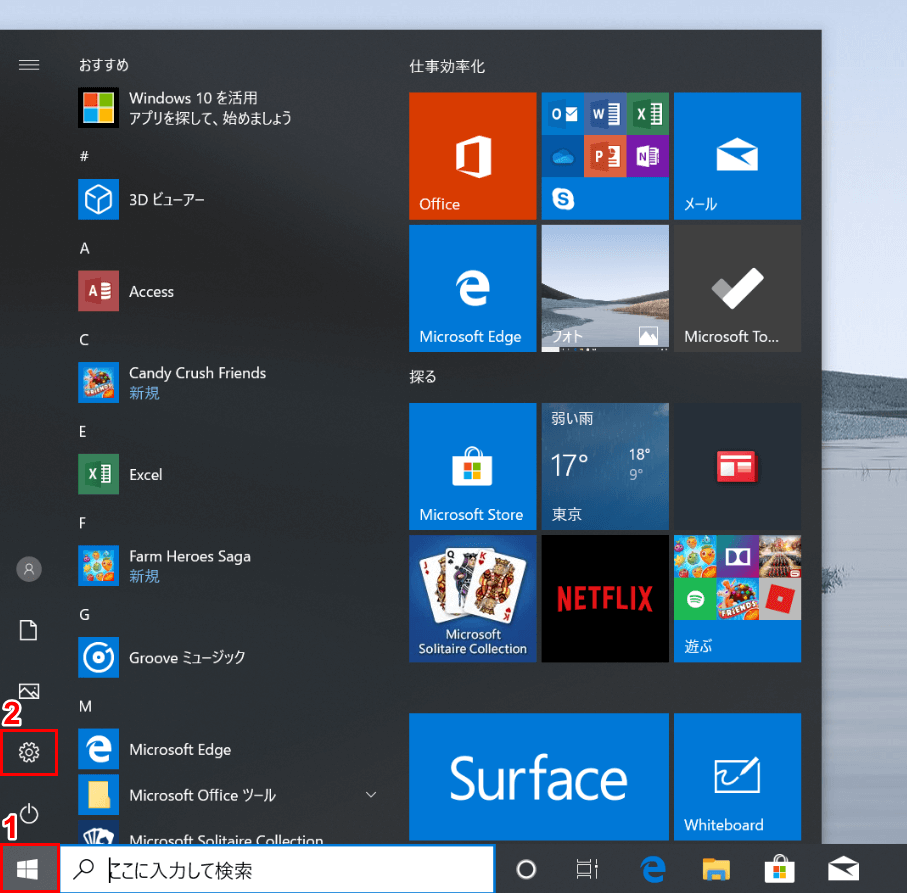This screenshot has width=907, height=893.
Task: Open Roblox in the 遊ぶ tile group
Action: point(780,599)
